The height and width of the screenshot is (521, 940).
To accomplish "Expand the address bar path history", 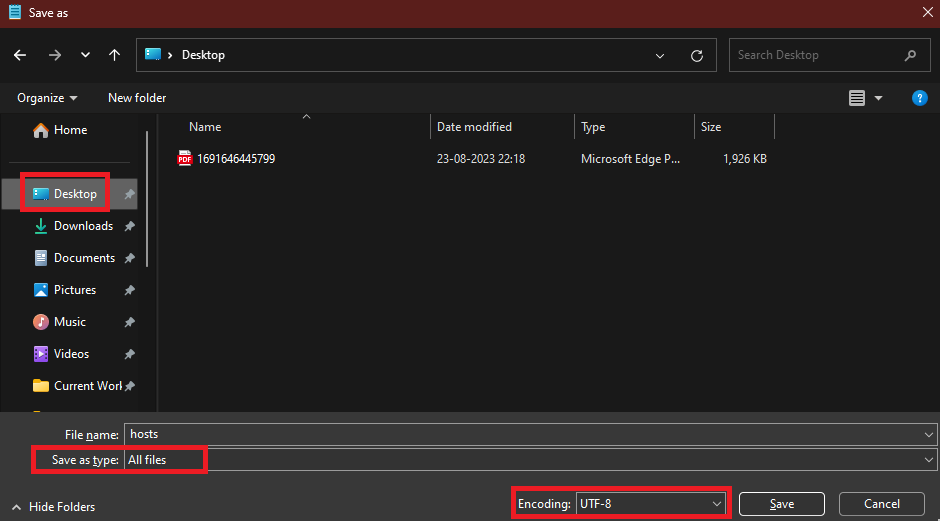I will click(659, 56).
